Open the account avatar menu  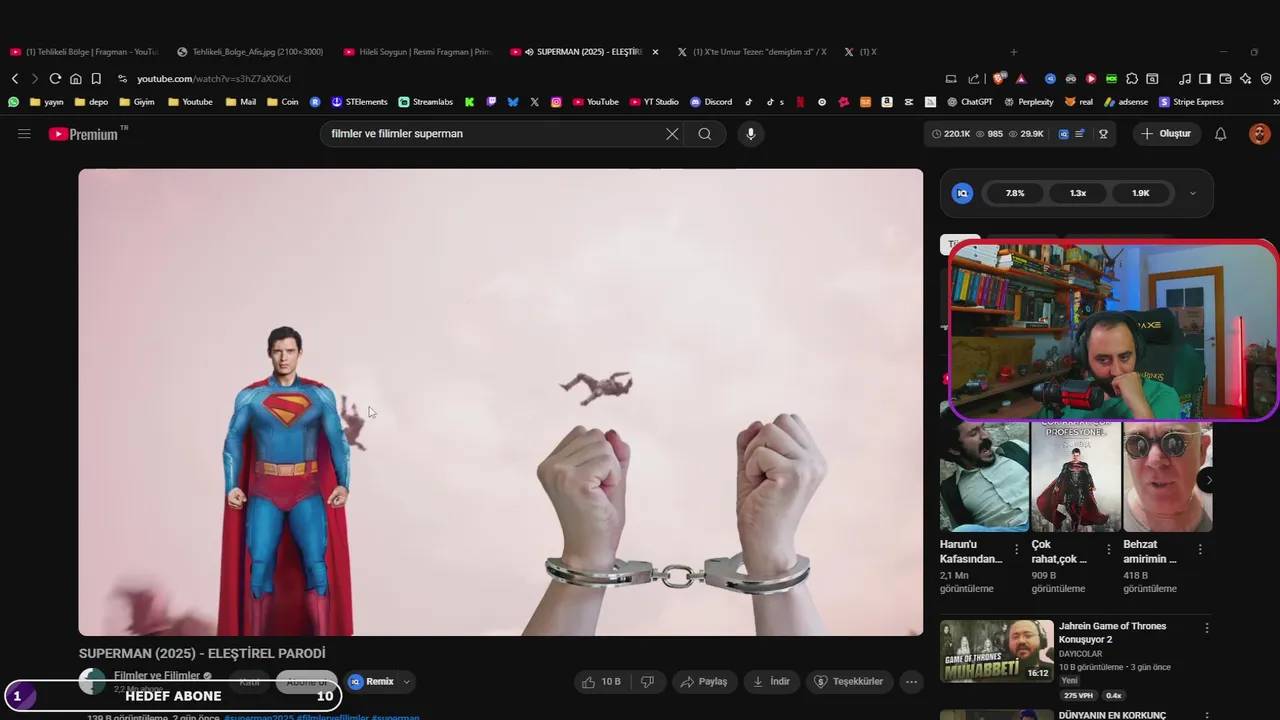[1260, 134]
